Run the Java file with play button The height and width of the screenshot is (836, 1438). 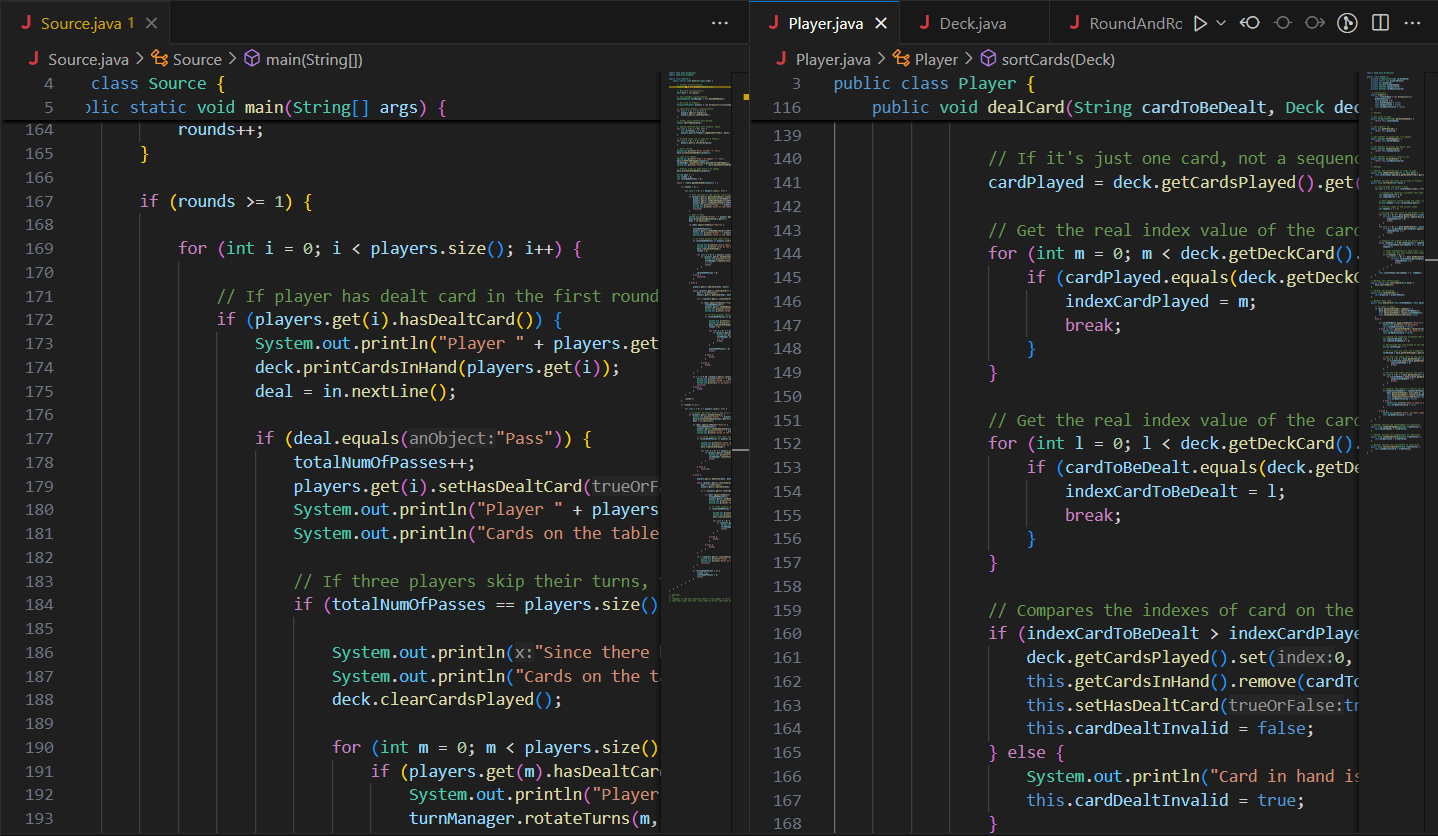pyautogui.click(x=1200, y=23)
